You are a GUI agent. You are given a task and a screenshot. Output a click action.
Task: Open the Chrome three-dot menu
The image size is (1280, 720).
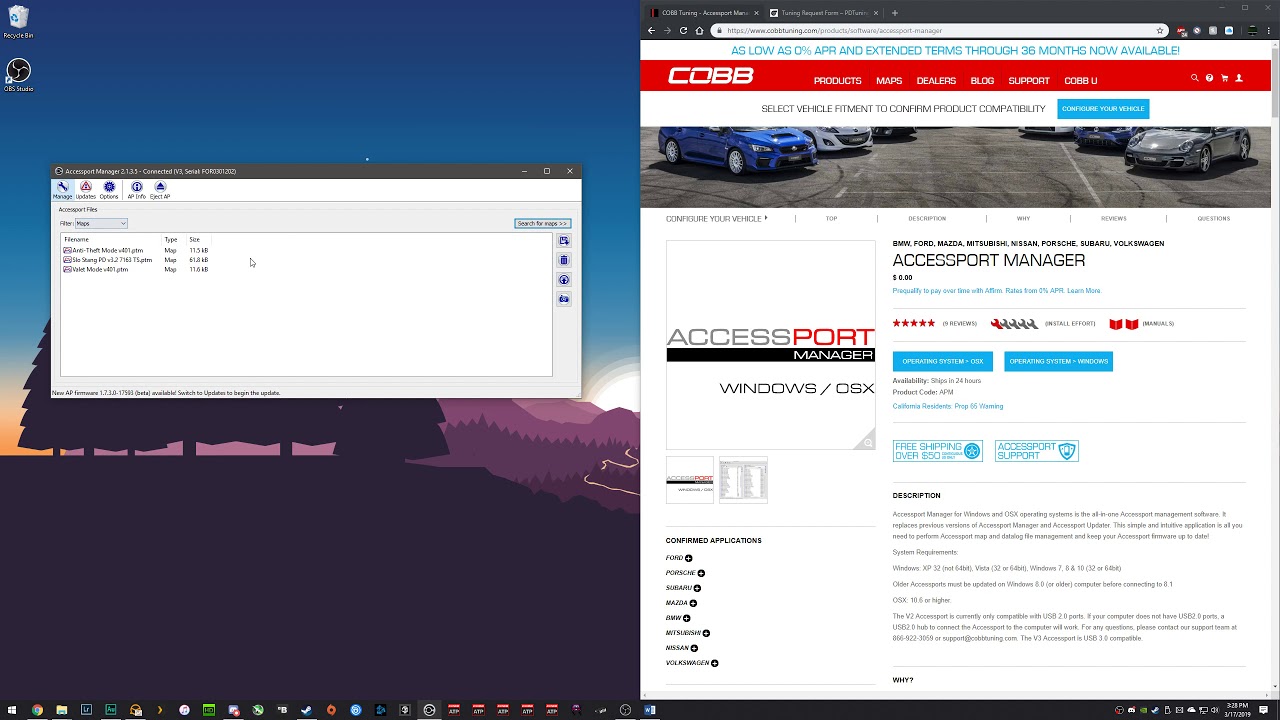tap(1271, 31)
